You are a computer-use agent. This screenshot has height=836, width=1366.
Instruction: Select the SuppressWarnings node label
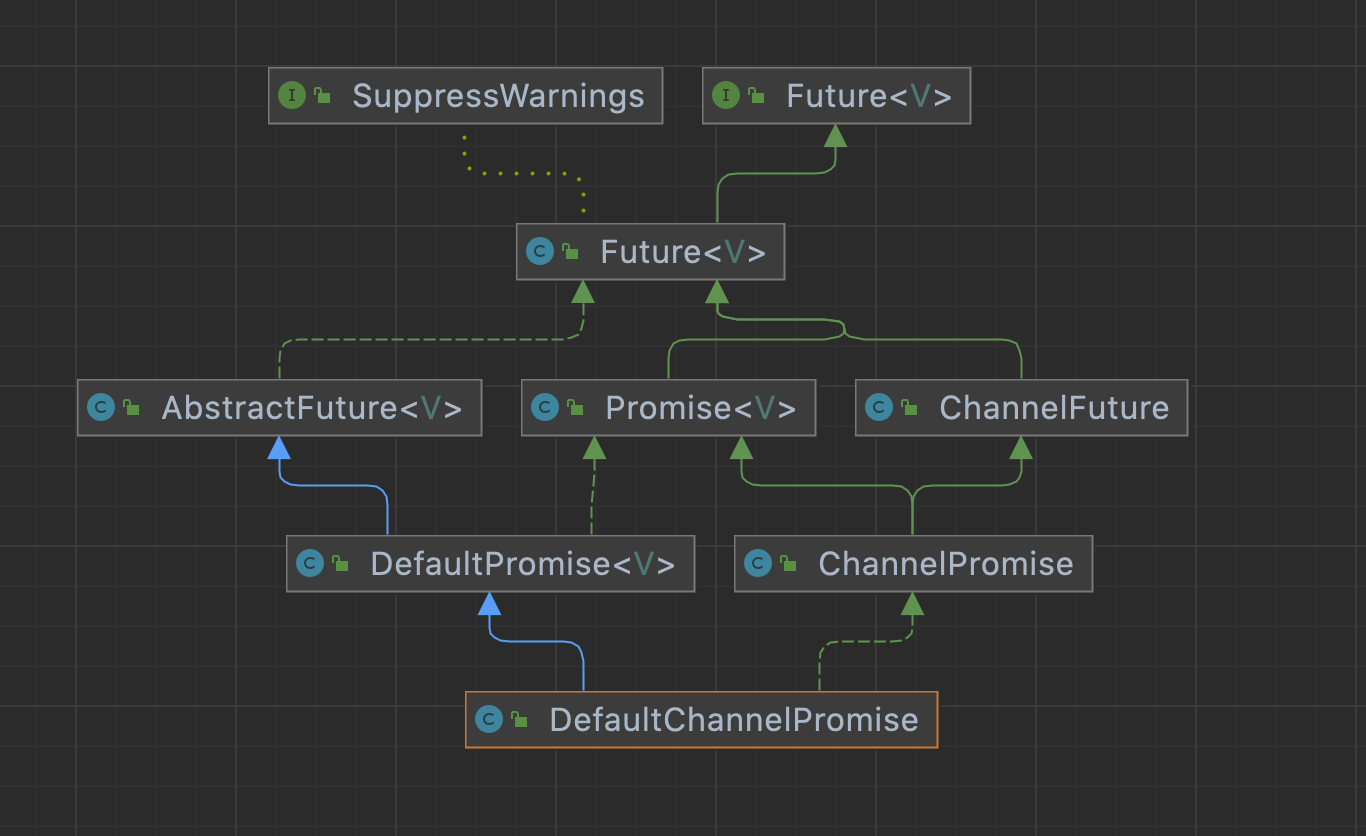[498, 96]
